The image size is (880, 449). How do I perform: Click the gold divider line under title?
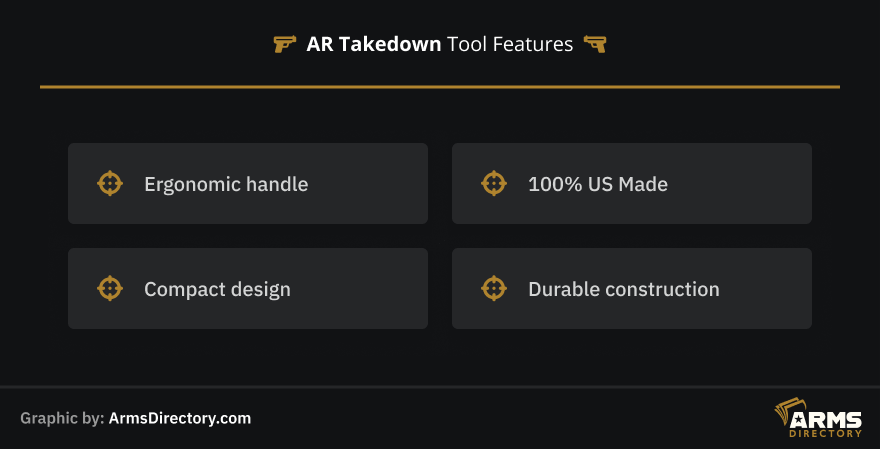pyautogui.click(x=440, y=87)
